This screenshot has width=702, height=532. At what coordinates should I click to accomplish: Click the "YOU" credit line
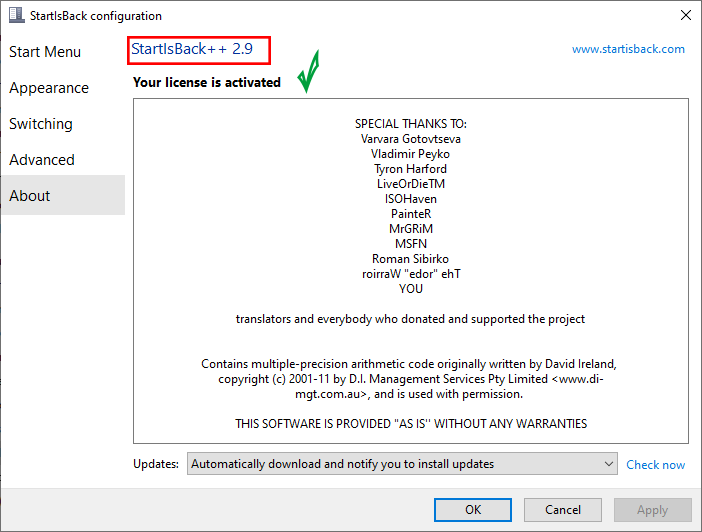[411, 289]
